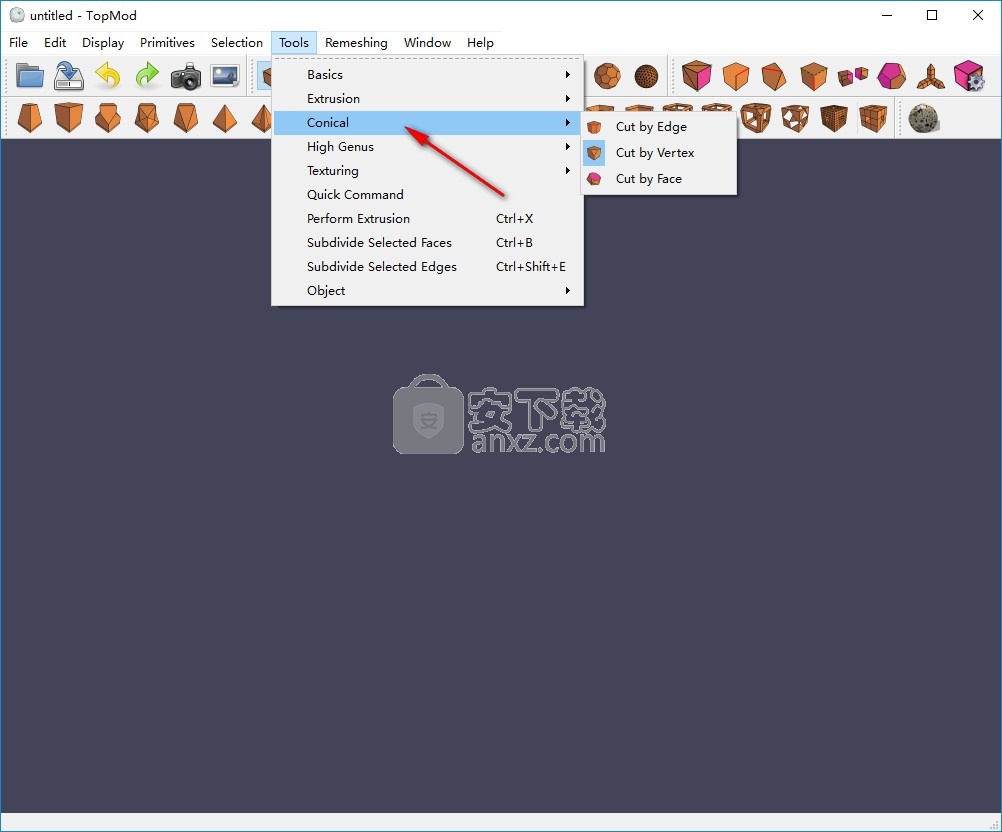
Task: Select Cut by Vertex in Conical submenu
Action: 659,153
